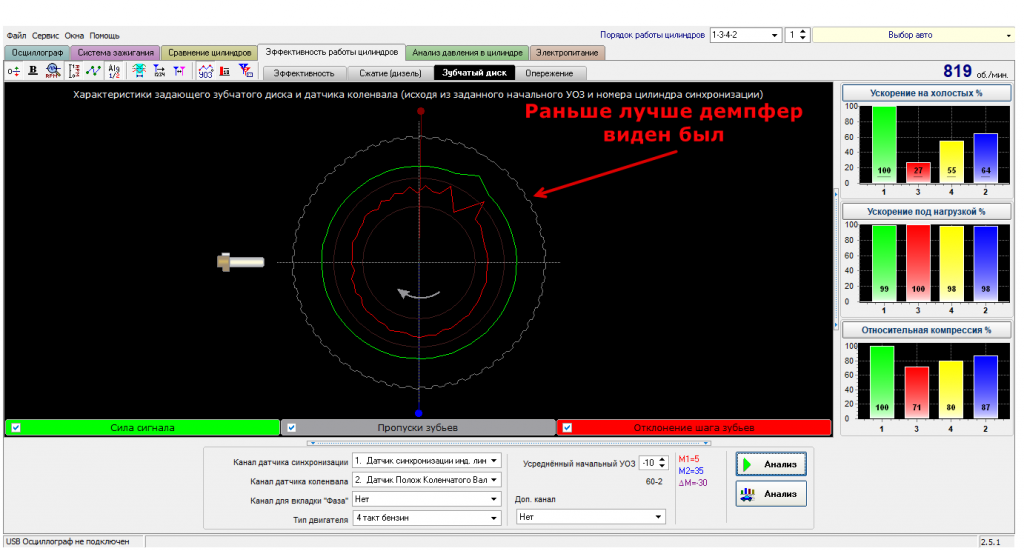Click the bold B toolbar icon
Screen dimensions: 1024x551
tap(33, 71)
